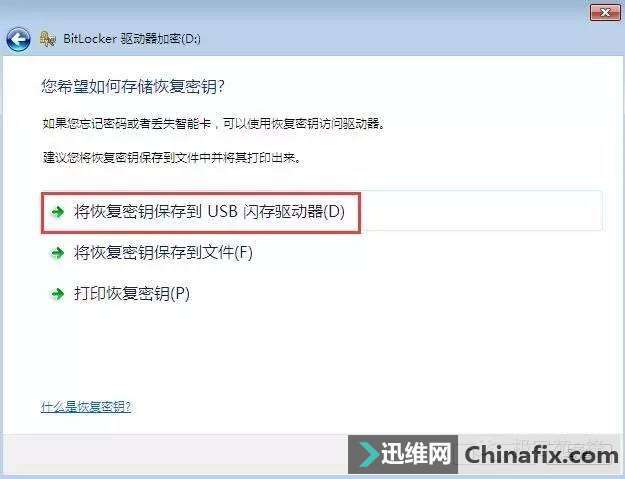Go back using the blue arrow button

(x=18, y=39)
